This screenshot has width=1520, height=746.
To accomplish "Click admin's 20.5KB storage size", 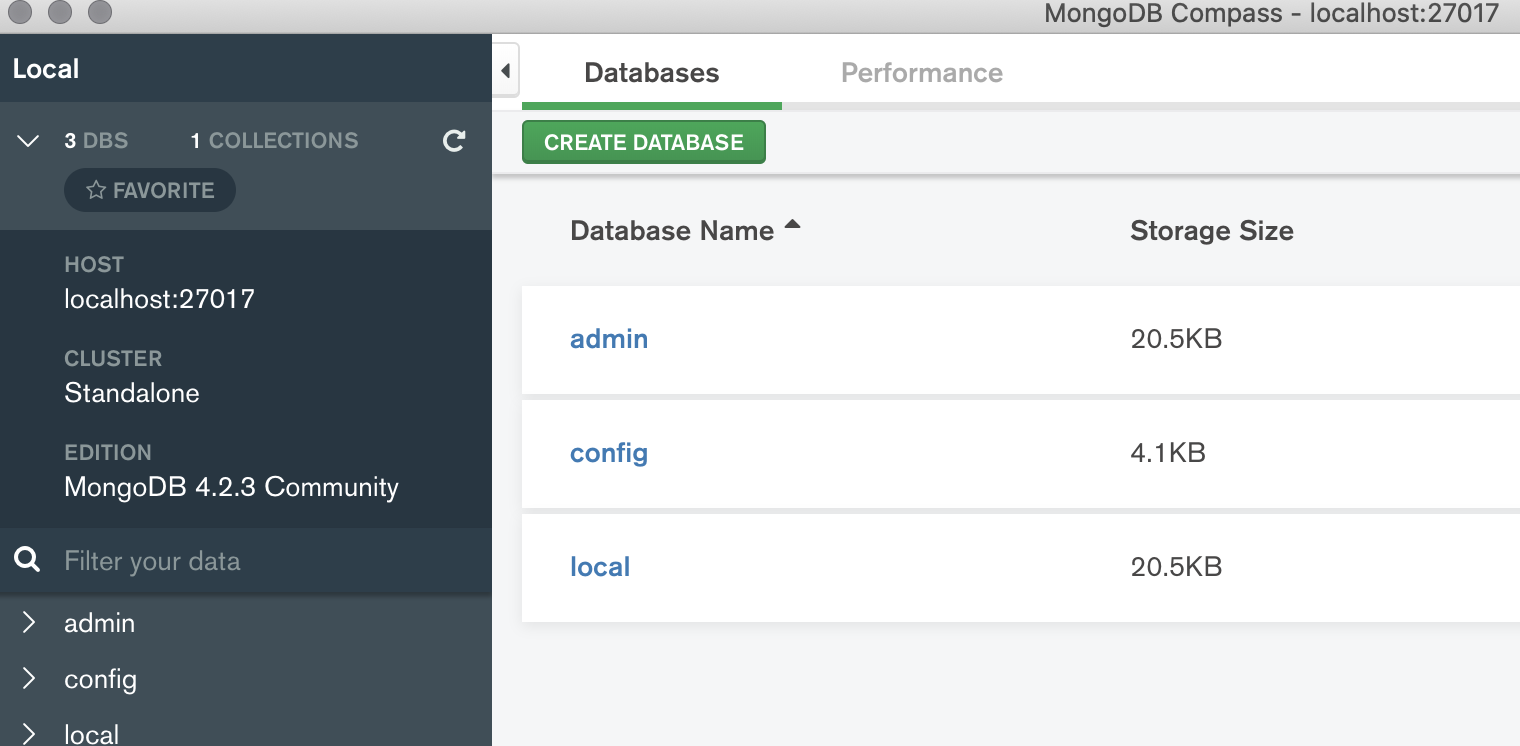I will pos(1176,339).
